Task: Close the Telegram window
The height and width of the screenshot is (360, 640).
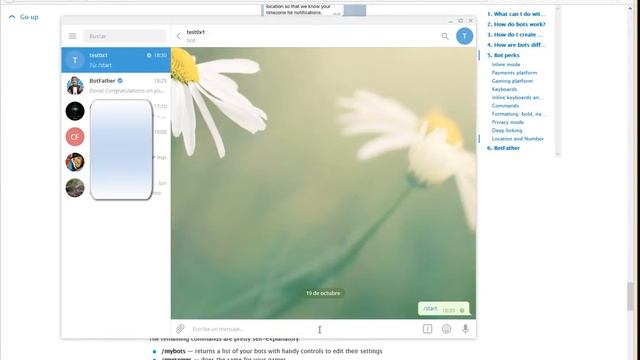Action: (471, 20)
